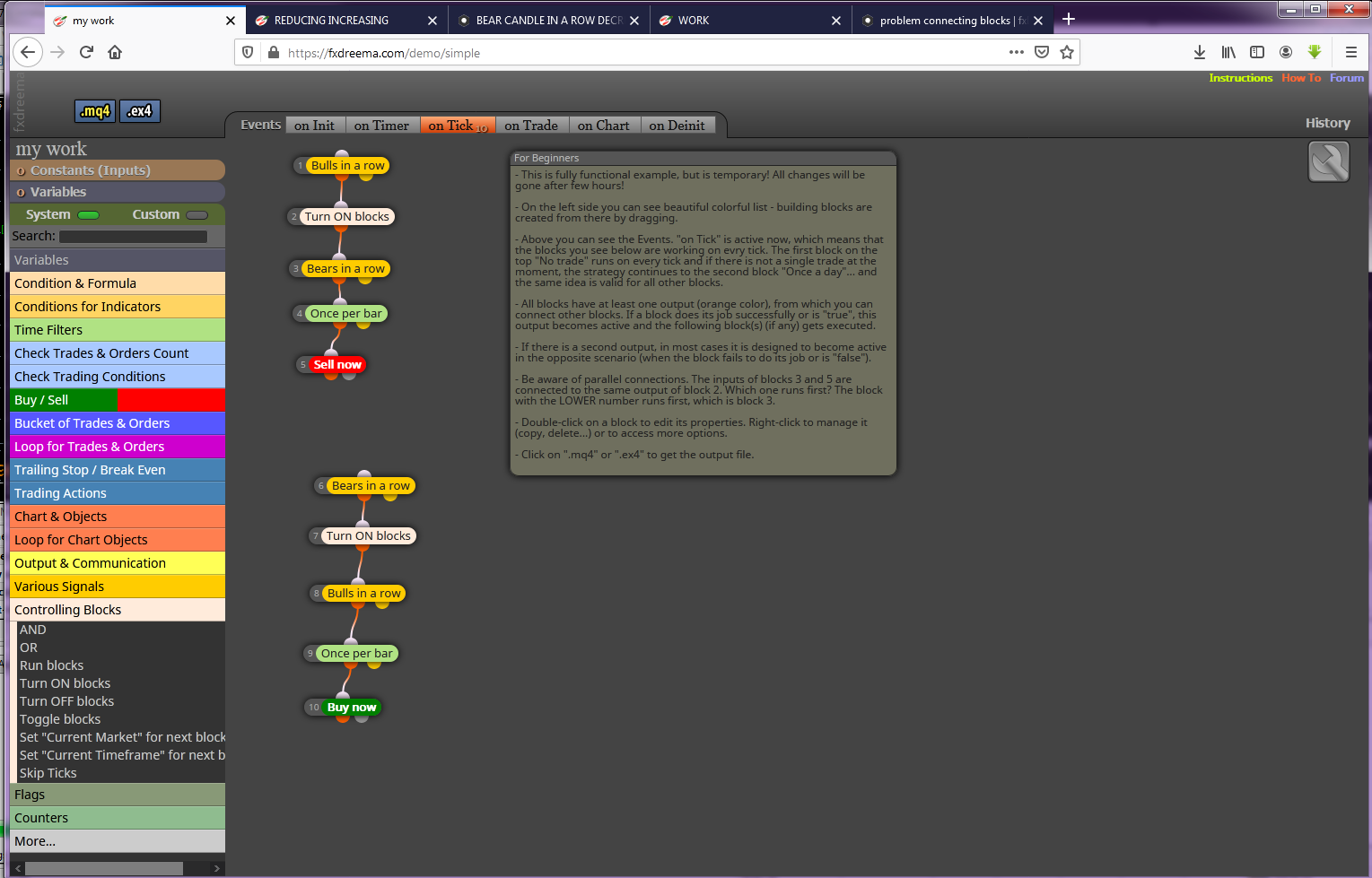
Task: Expand Loop for Trades & Orders
Action: tap(118, 447)
